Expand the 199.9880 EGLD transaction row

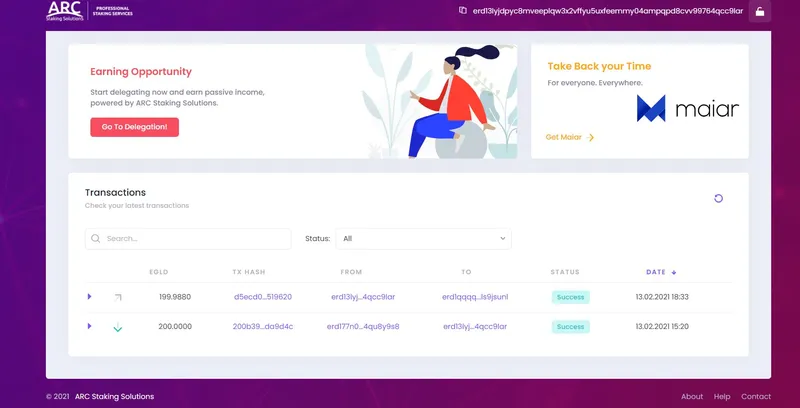pos(90,297)
